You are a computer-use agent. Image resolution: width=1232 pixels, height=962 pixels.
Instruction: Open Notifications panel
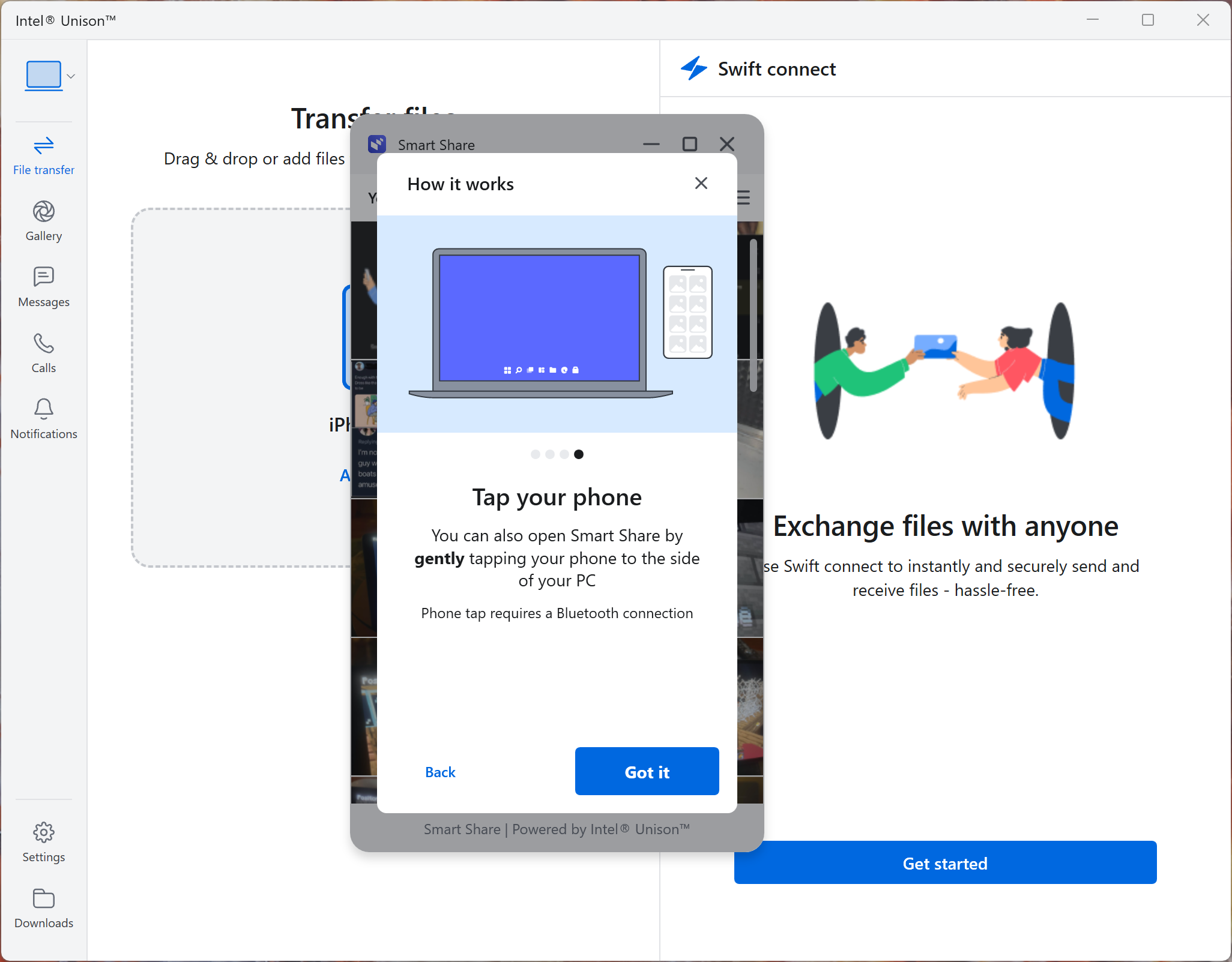click(43, 418)
